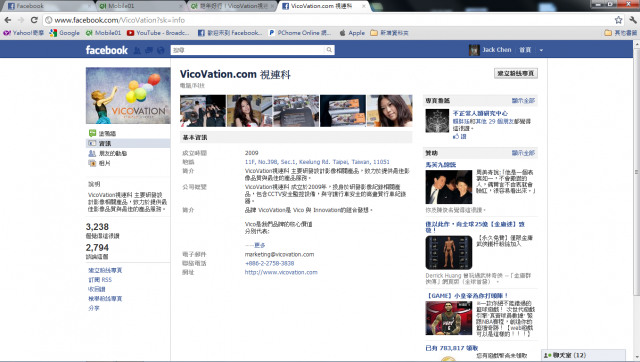Select the info item in the left sidebar
Image resolution: width=640 pixels, height=362 pixels.
pos(128,143)
